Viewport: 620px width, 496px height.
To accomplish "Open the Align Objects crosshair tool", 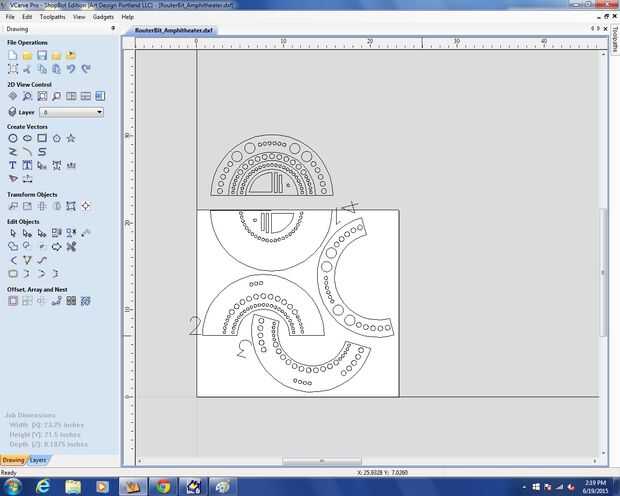I will [x=86, y=206].
